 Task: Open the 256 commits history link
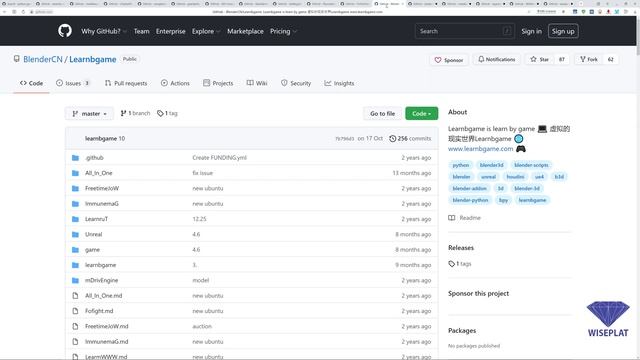point(410,138)
